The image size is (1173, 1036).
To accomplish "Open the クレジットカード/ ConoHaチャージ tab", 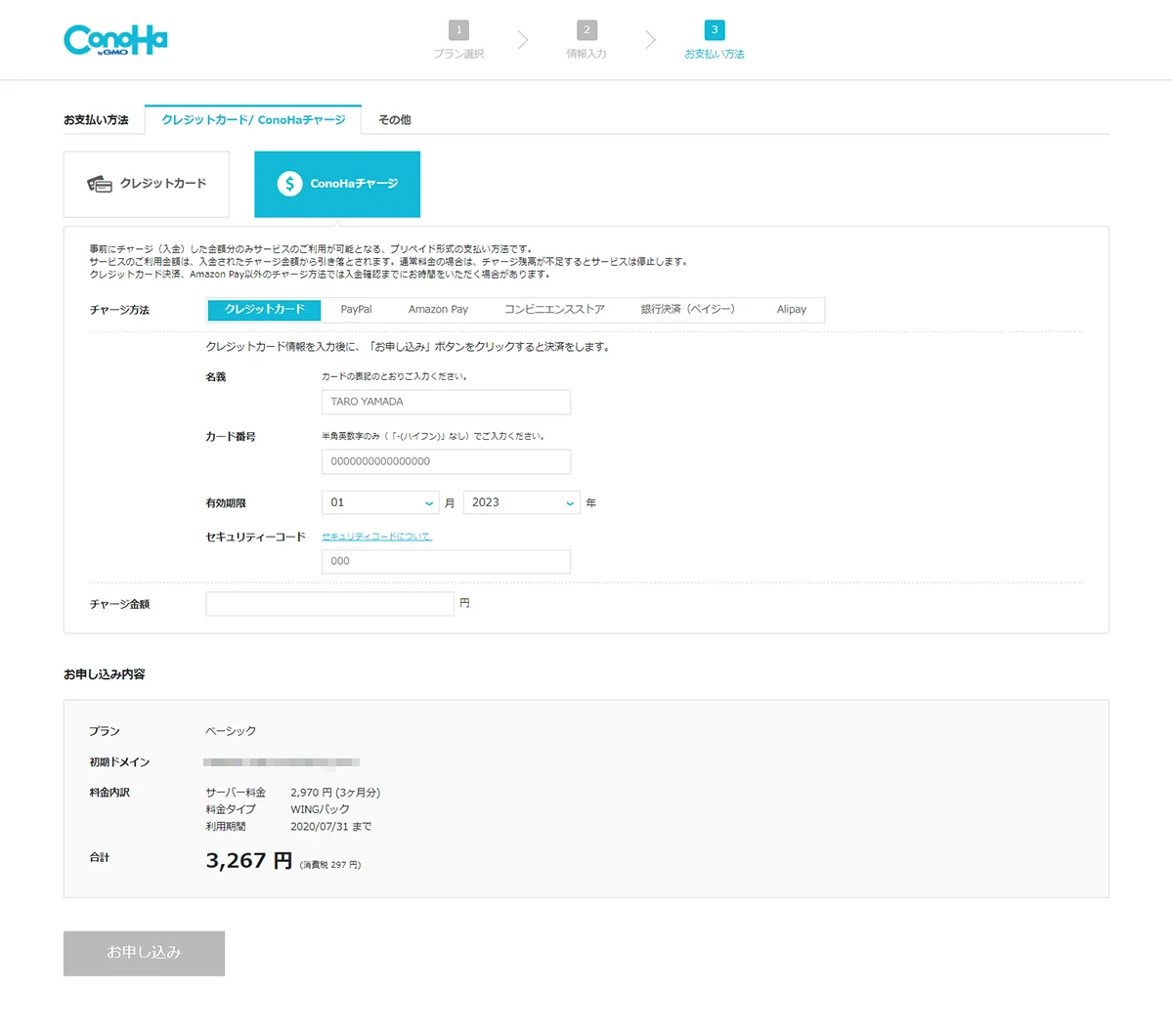I will coord(253,119).
